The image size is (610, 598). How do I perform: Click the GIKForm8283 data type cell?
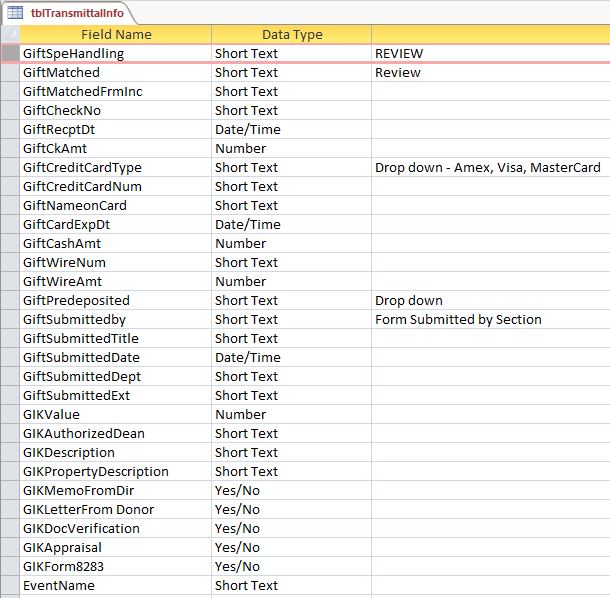291,566
